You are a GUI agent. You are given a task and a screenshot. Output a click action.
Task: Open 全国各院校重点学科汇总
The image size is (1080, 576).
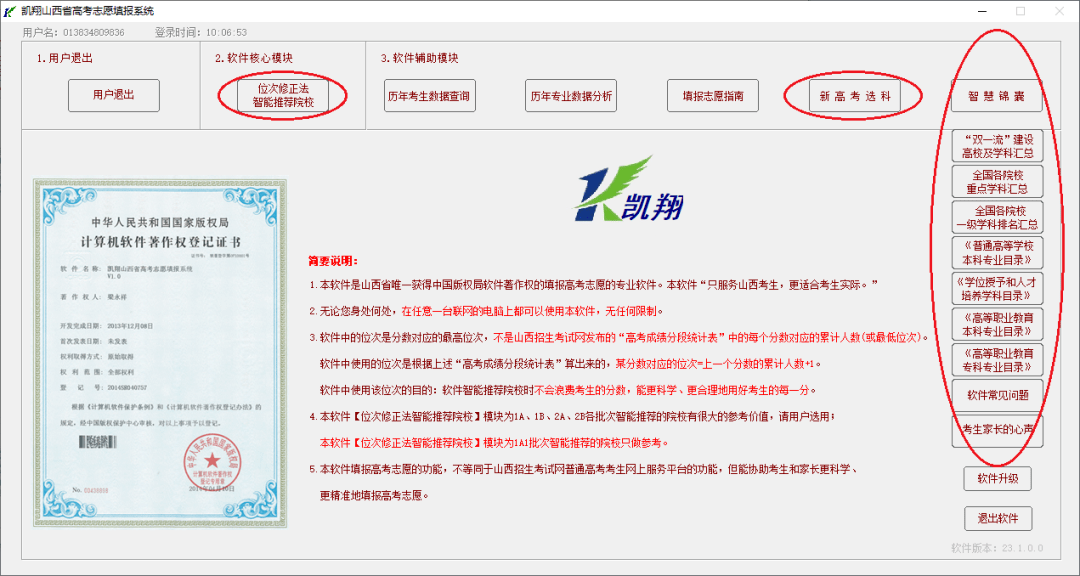997,181
